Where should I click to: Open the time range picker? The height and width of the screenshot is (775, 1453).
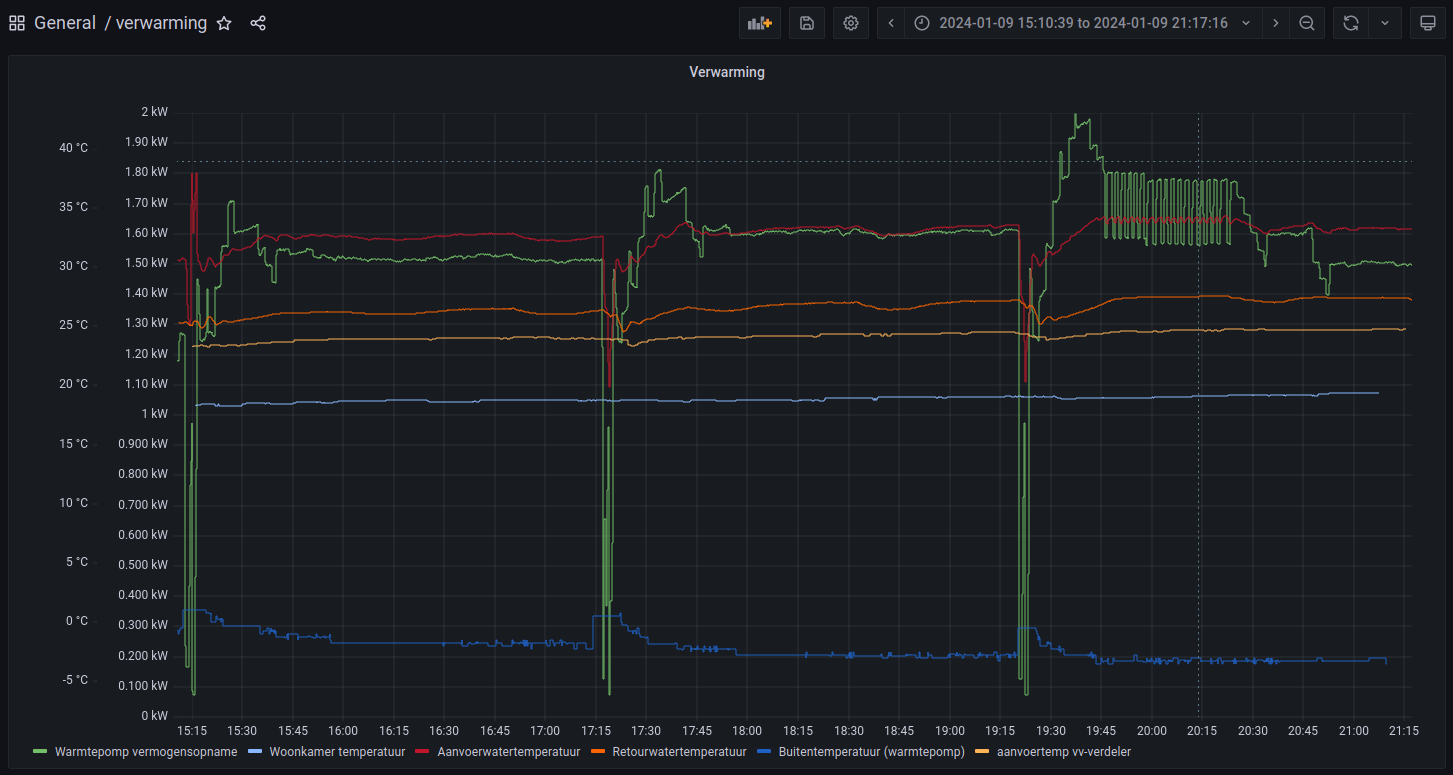pos(1082,23)
